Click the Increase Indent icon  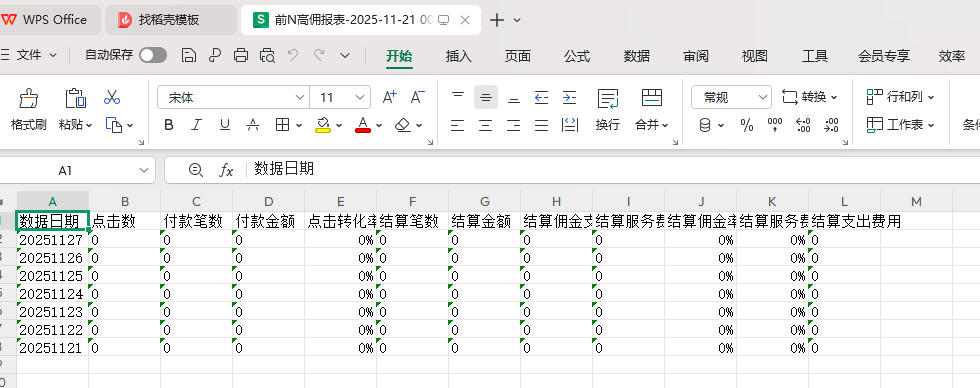569,97
